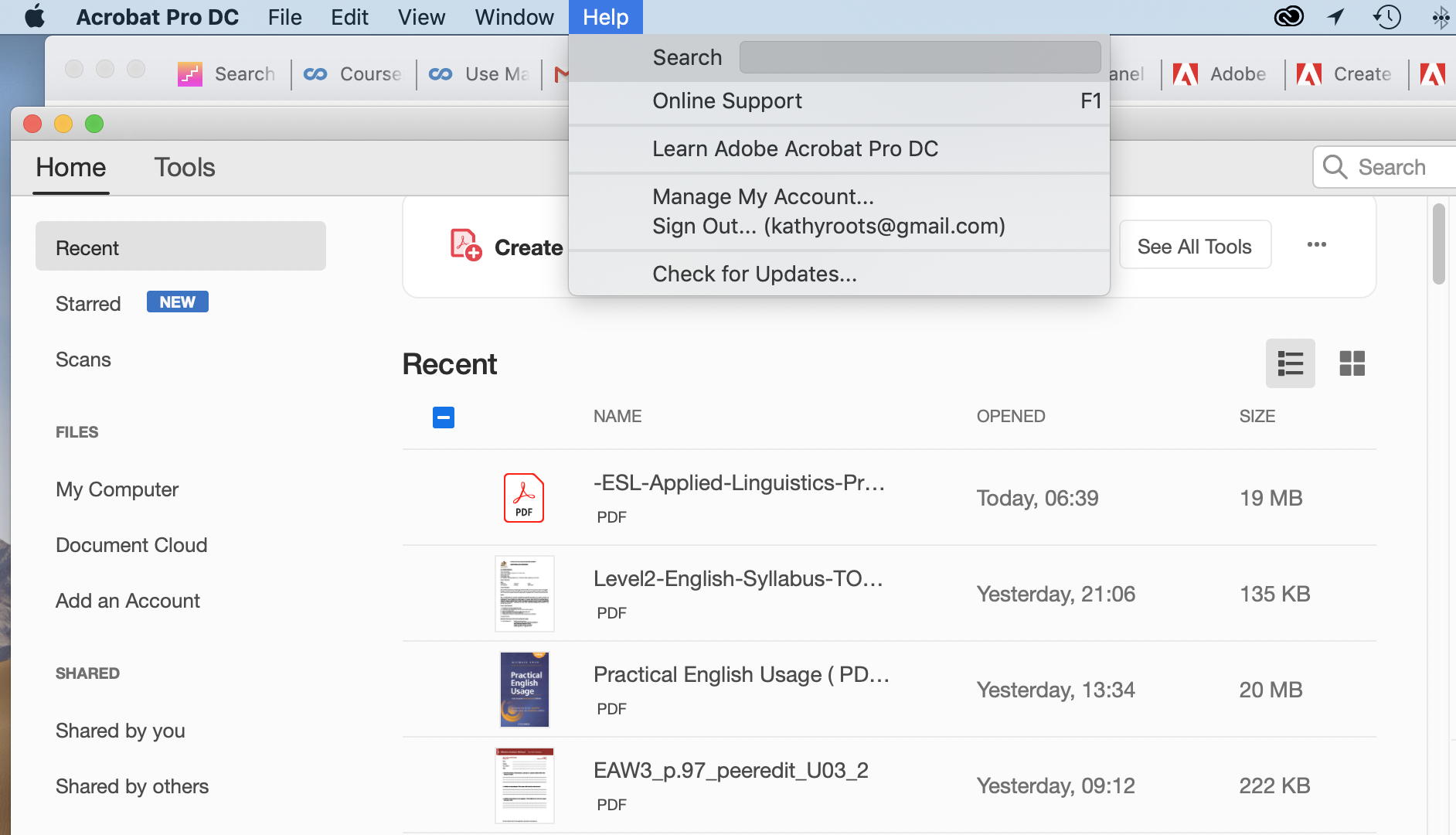Select Add an Account in the sidebar
This screenshot has height=835, width=1456.
click(128, 600)
